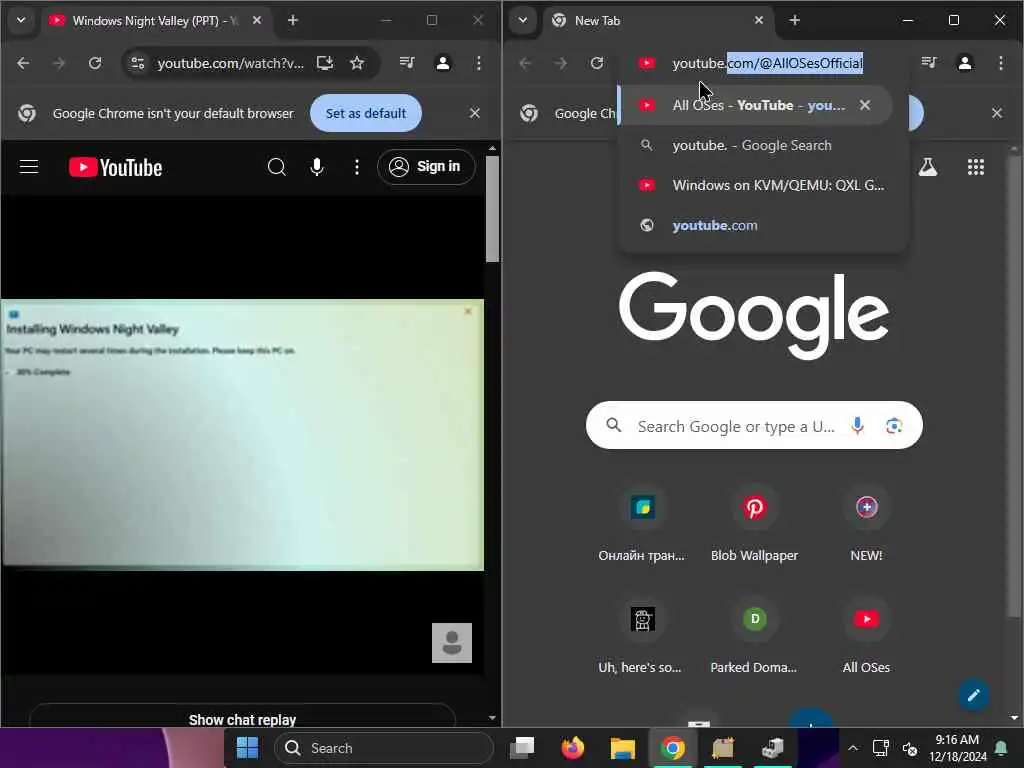Viewport: 1024px width, 768px height.
Task: Click the youtube.com/watch address bar
Action: [230, 63]
